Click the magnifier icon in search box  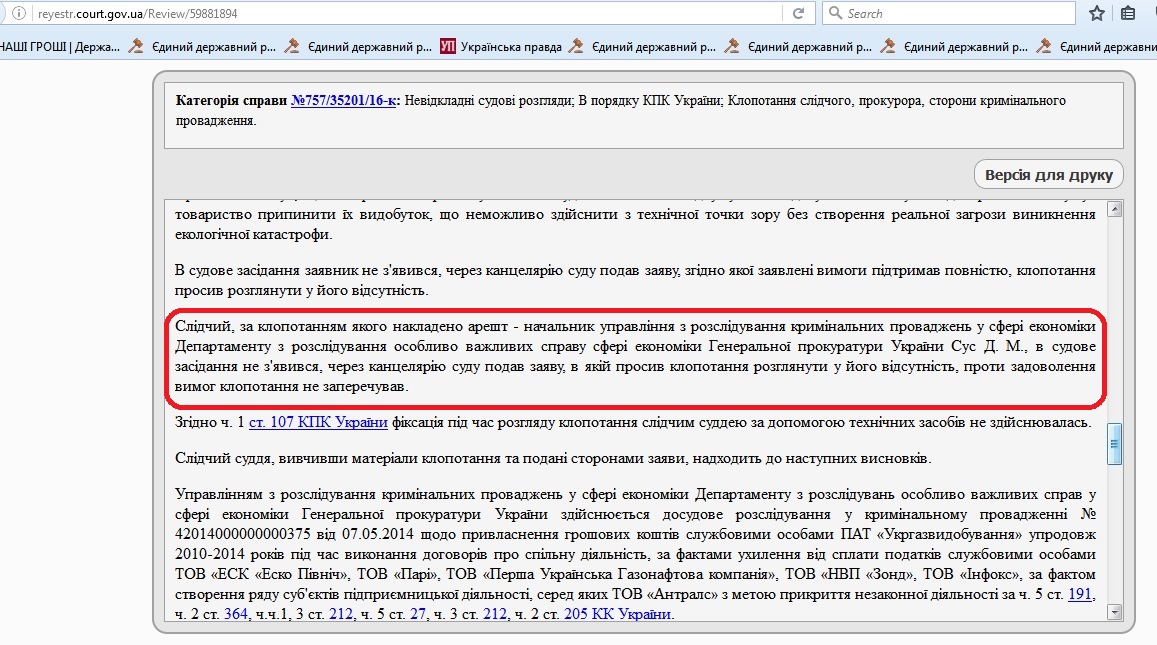tap(835, 14)
